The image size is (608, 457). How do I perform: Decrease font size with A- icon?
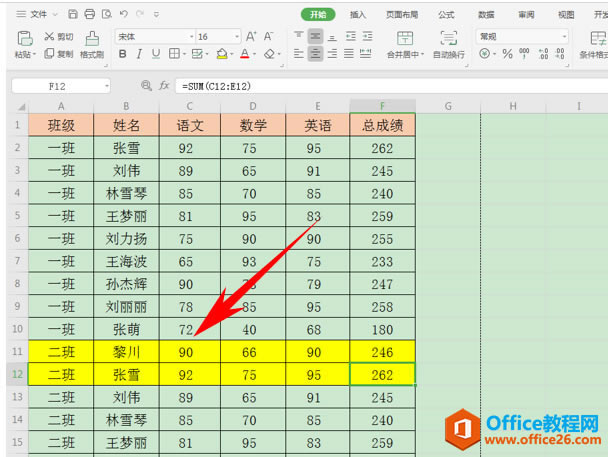coord(268,36)
